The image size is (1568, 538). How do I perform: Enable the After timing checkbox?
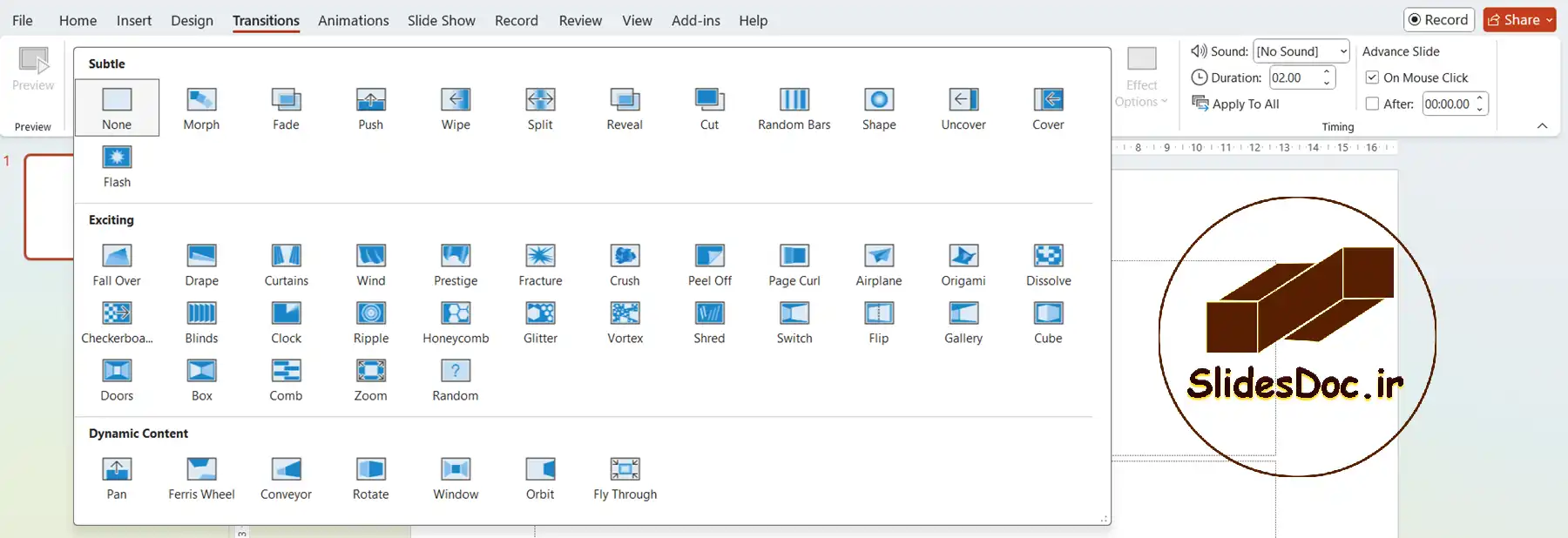[x=1372, y=104]
